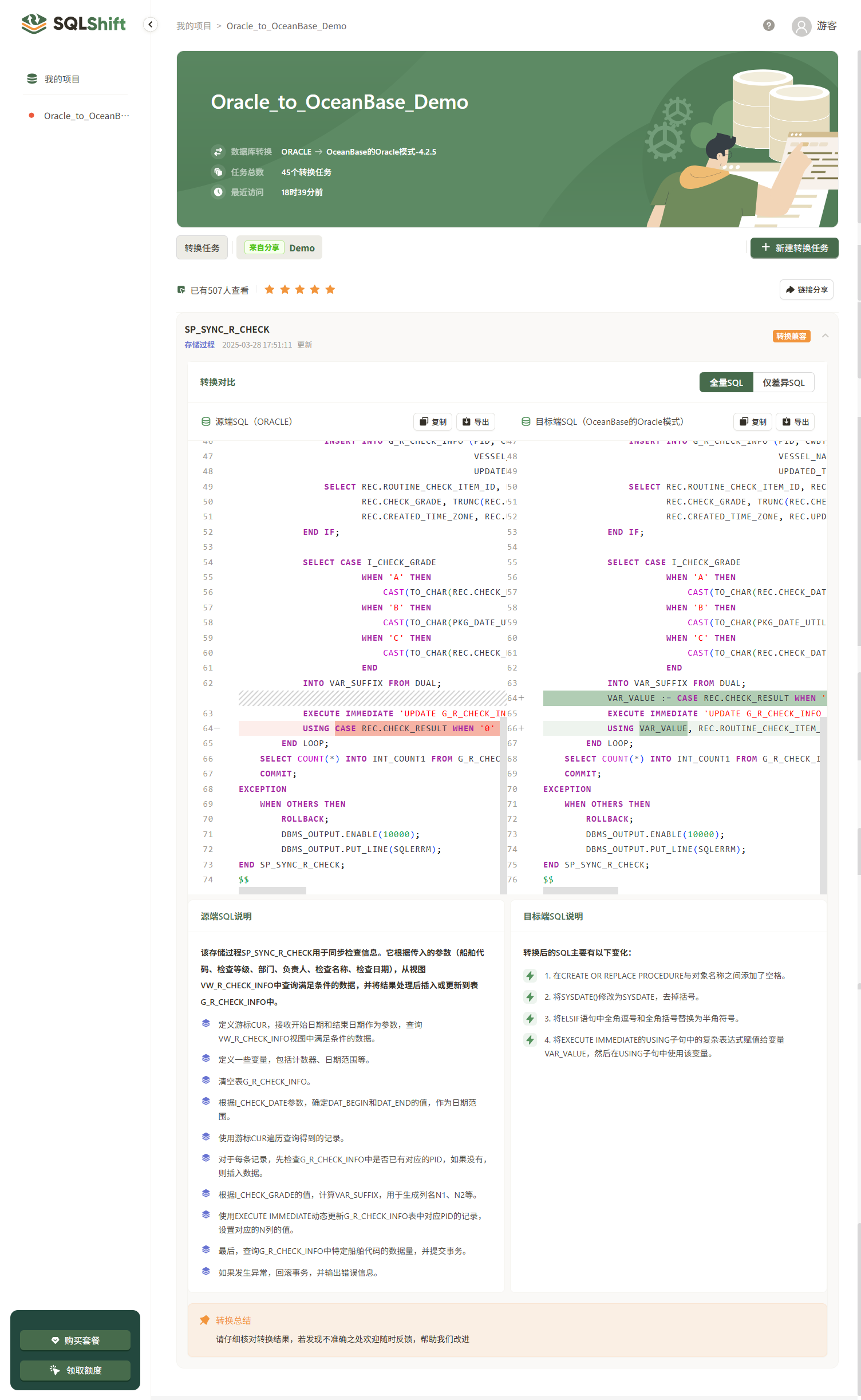Select the 转换任务 tab
The image size is (861, 1400).
(202, 248)
